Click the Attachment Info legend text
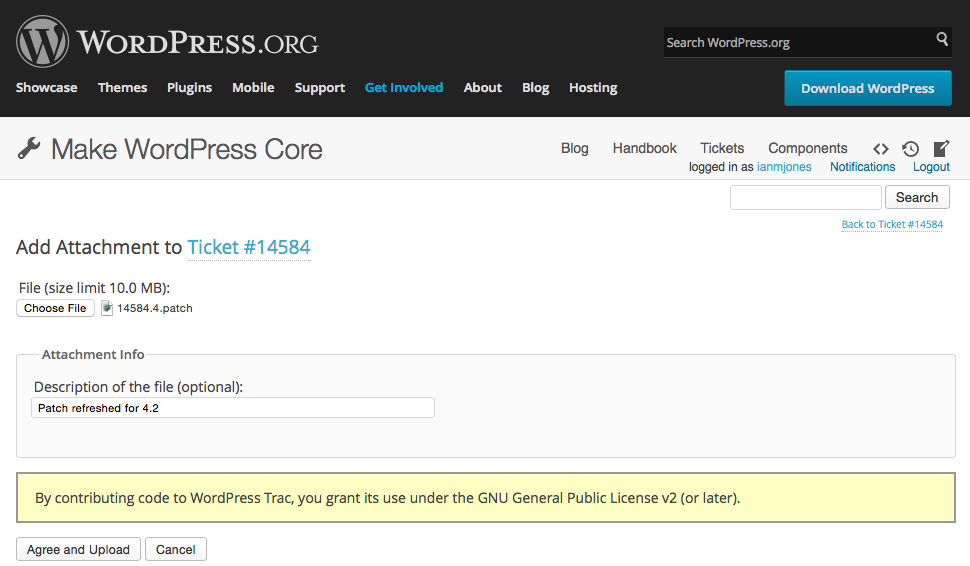Image resolution: width=970 pixels, height=566 pixels. pyautogui.click(x=93, y=354)
